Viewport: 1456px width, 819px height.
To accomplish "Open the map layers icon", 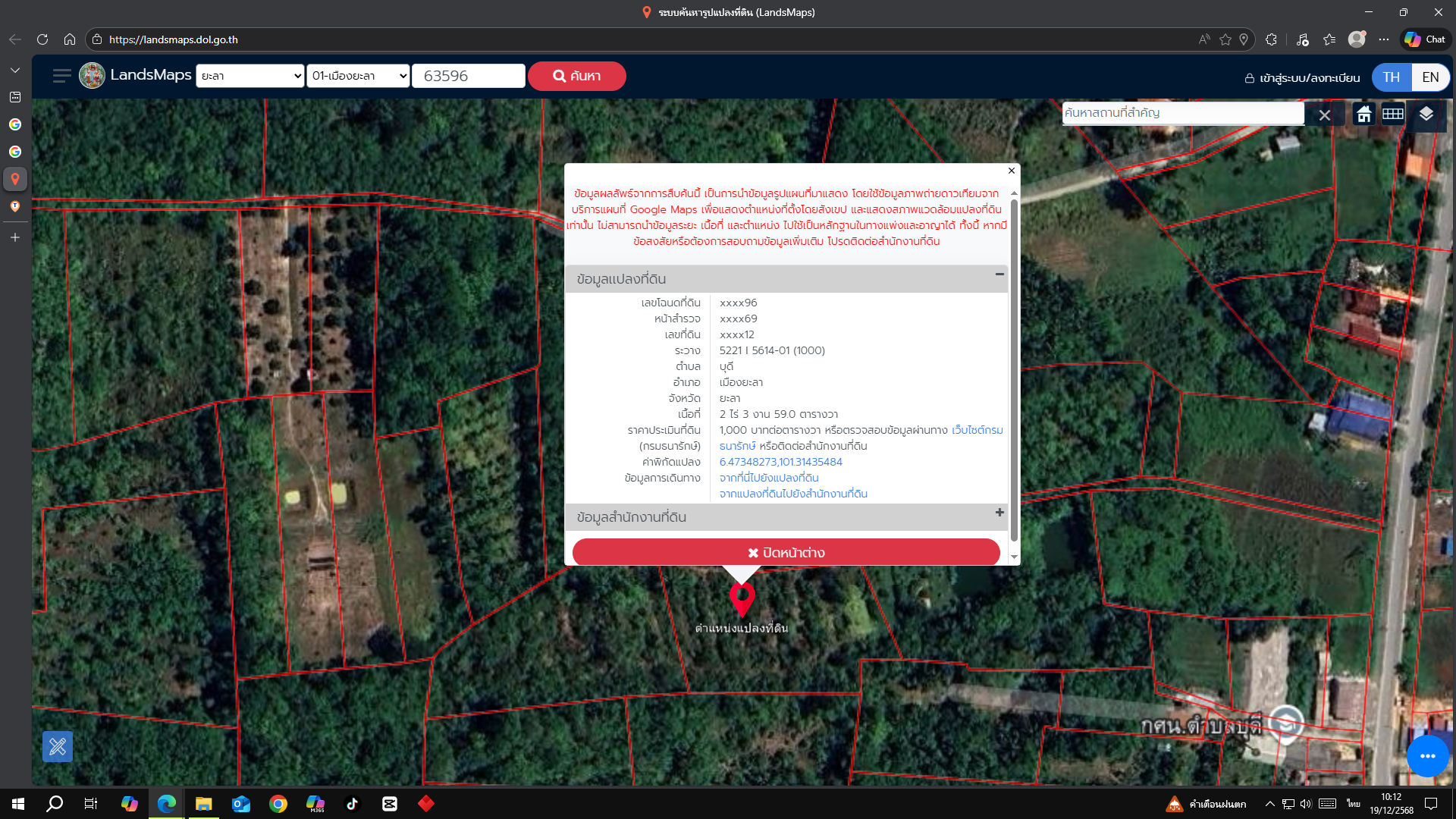I will tap(1426, 115).
